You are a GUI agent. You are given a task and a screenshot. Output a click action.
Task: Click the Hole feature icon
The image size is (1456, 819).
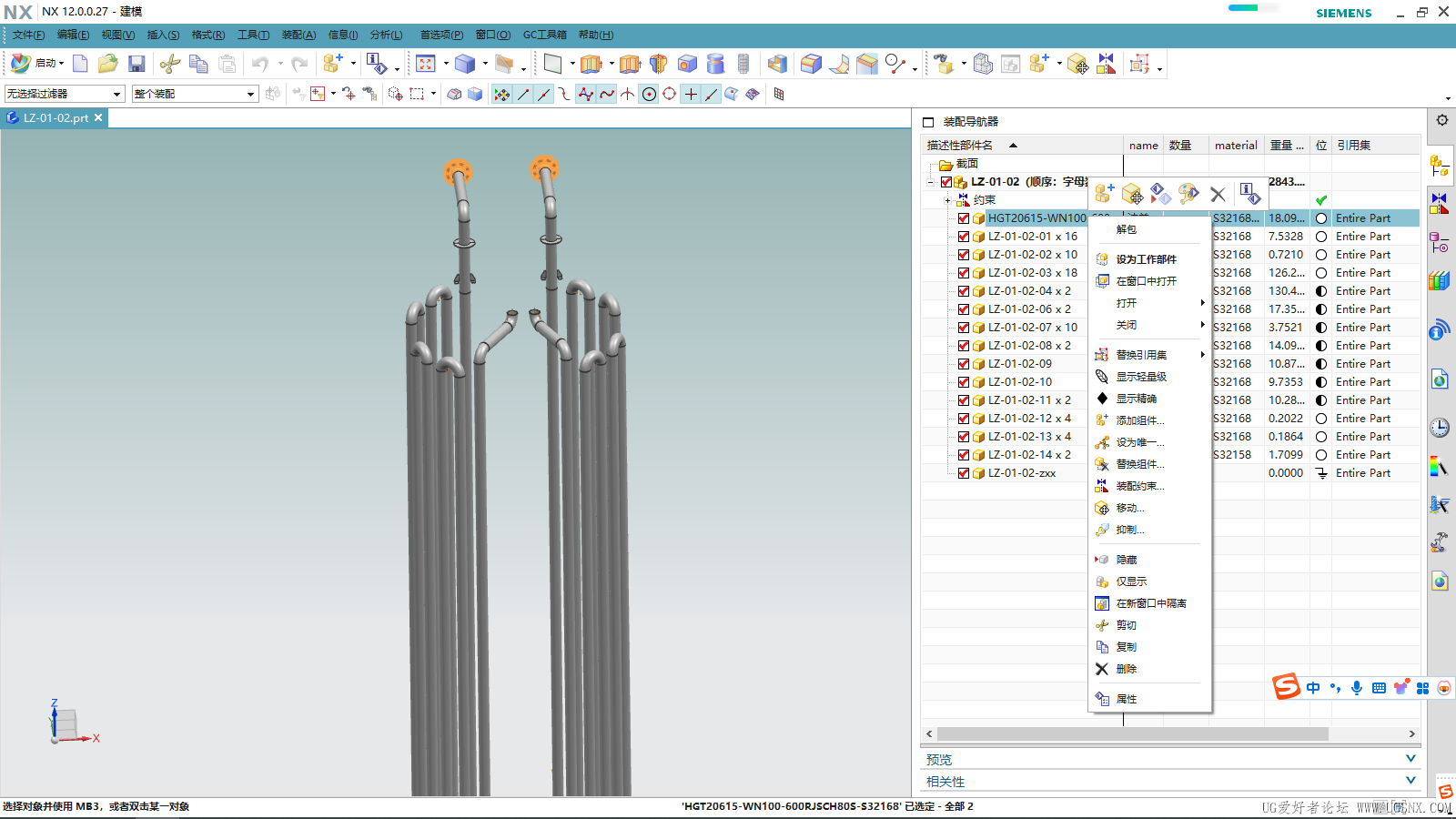(x=688, y=64)
